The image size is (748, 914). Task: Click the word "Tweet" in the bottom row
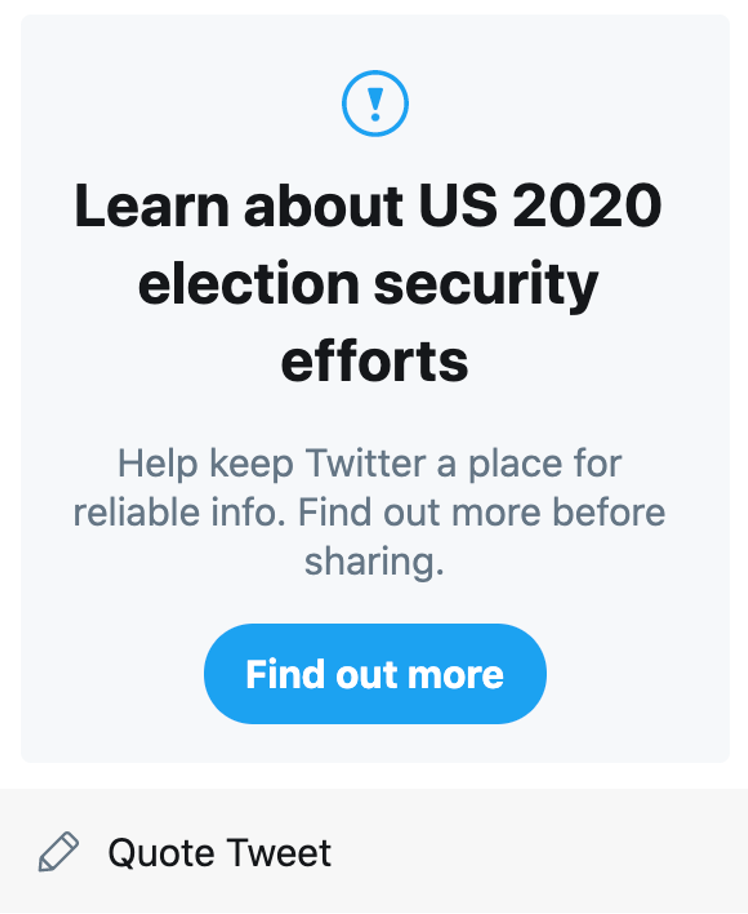277,853
